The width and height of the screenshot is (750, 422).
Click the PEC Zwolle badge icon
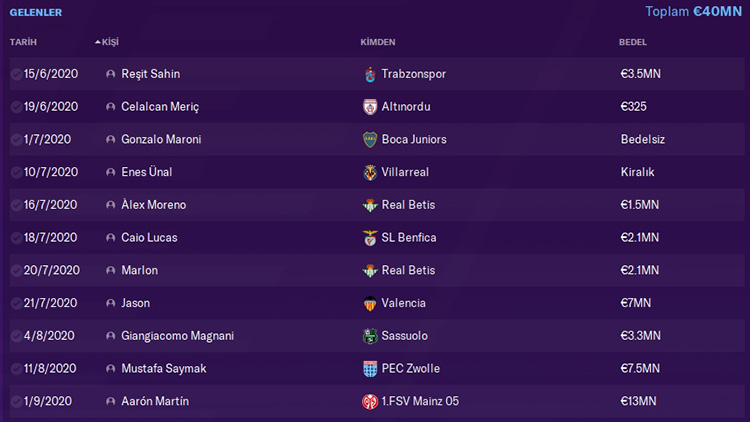369,369
